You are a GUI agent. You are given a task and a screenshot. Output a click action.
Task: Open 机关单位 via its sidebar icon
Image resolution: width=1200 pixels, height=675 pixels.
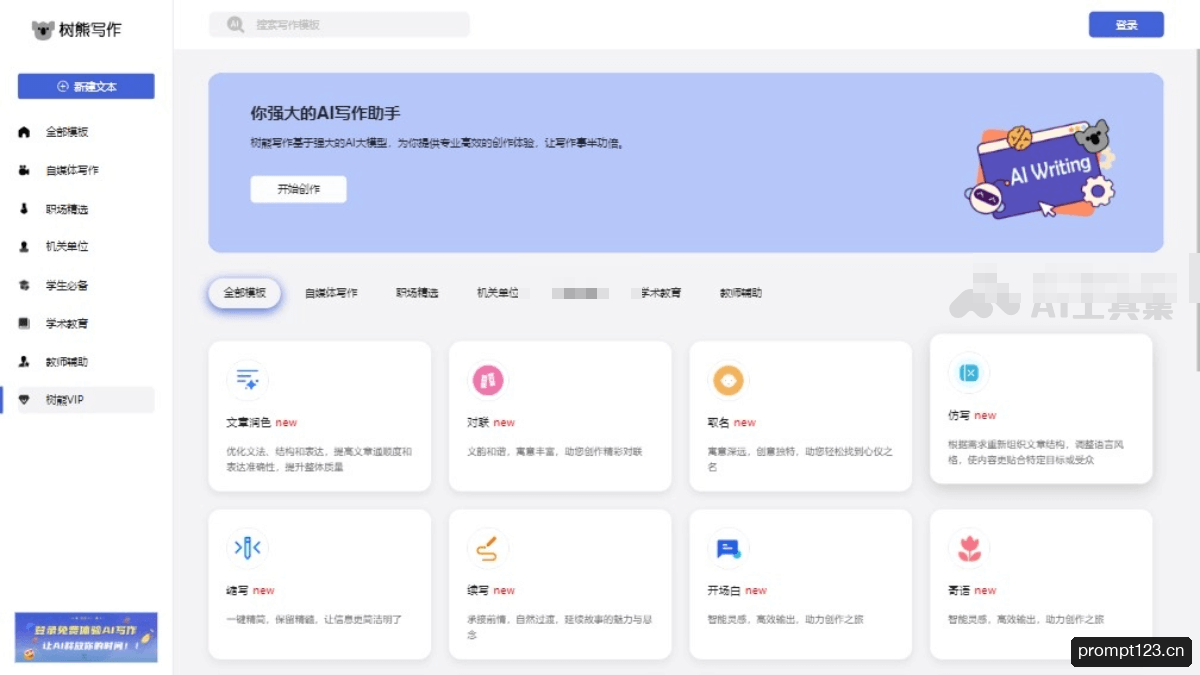click(x=25, y=246)
